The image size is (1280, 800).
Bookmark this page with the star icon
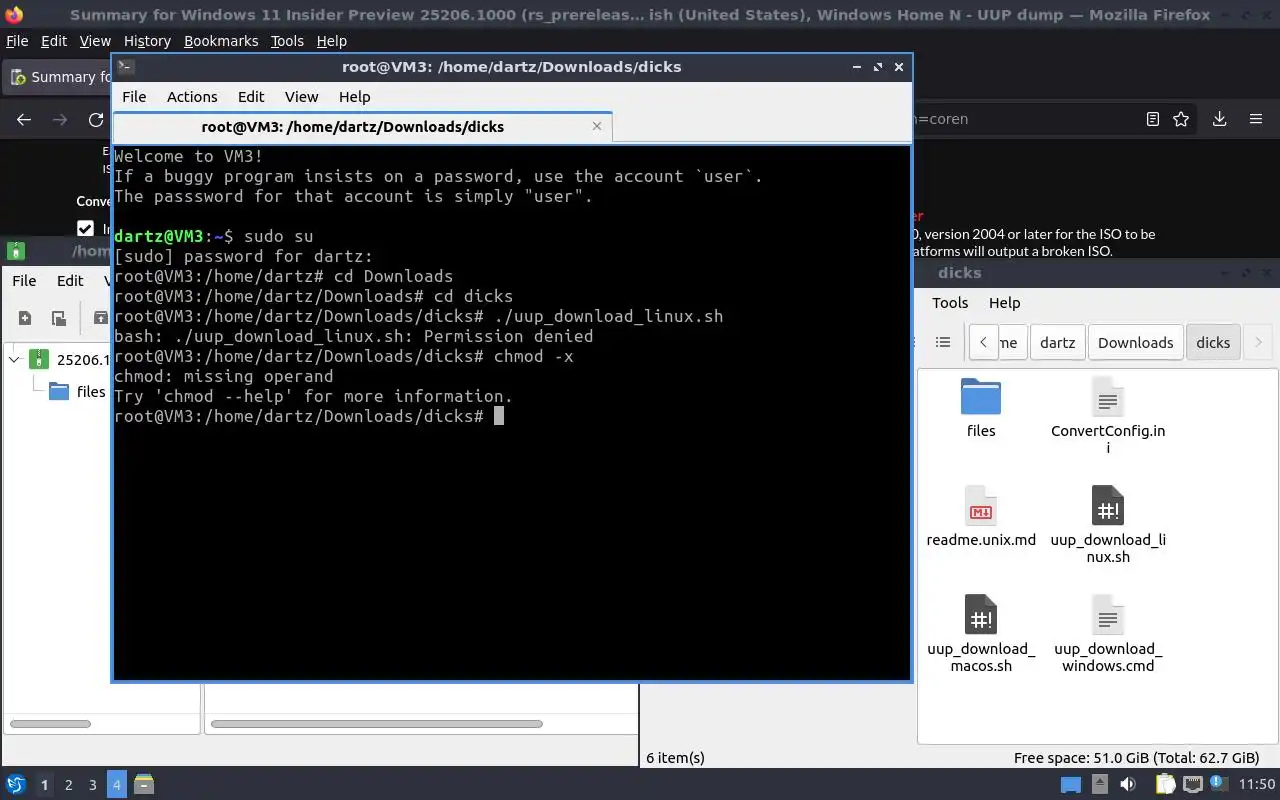[1181, 119]
